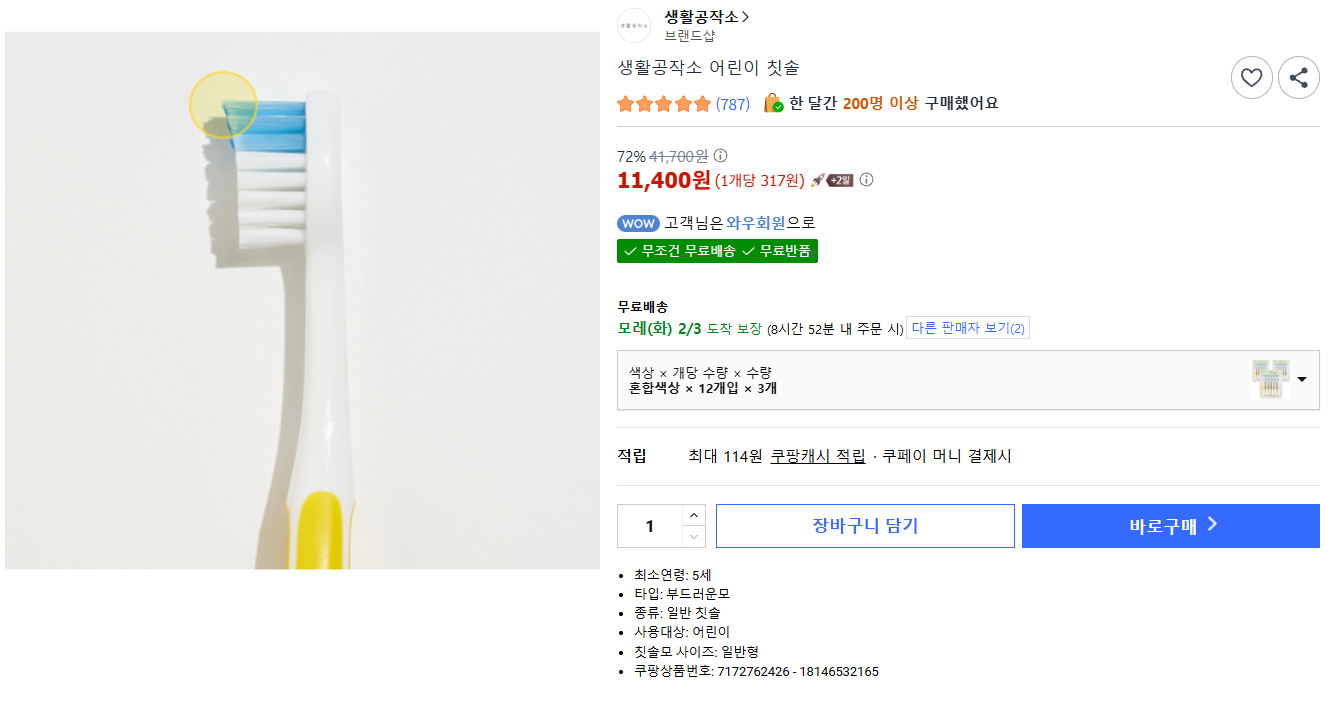The width and height of the screenshot is (1342, 706).
Task: Click the orange five-star rating icons
Action: pos(664,104)
